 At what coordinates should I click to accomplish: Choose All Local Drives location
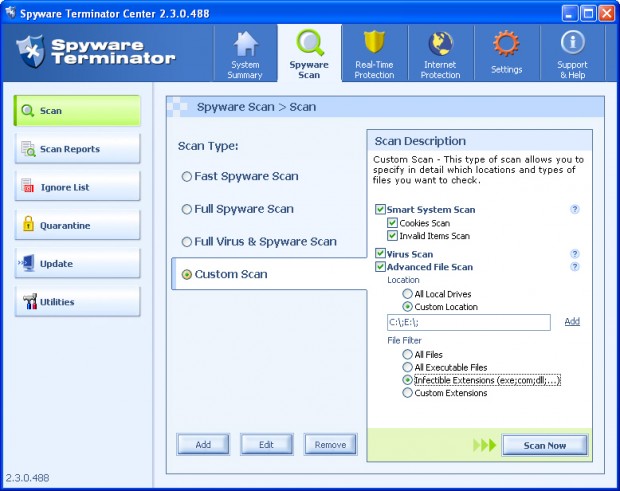pos(407,294)
